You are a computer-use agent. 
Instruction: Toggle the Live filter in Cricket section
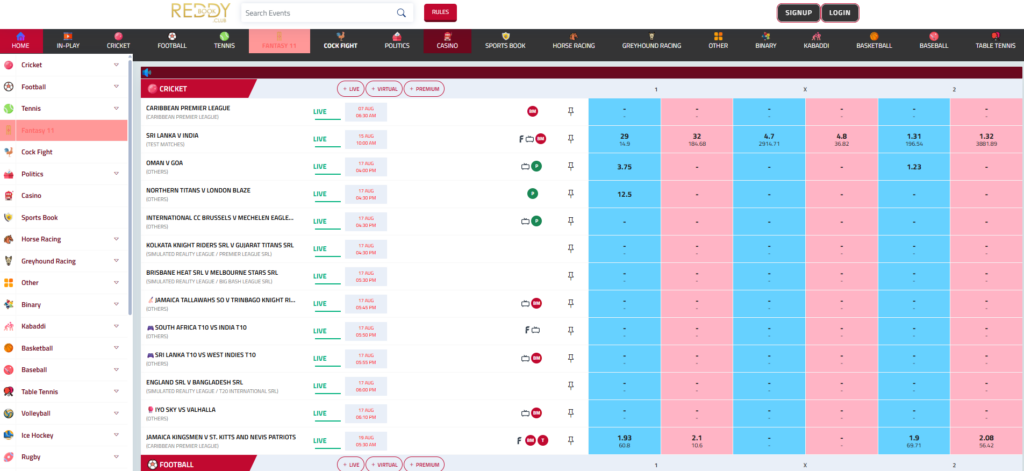click(x=351, y=89)
